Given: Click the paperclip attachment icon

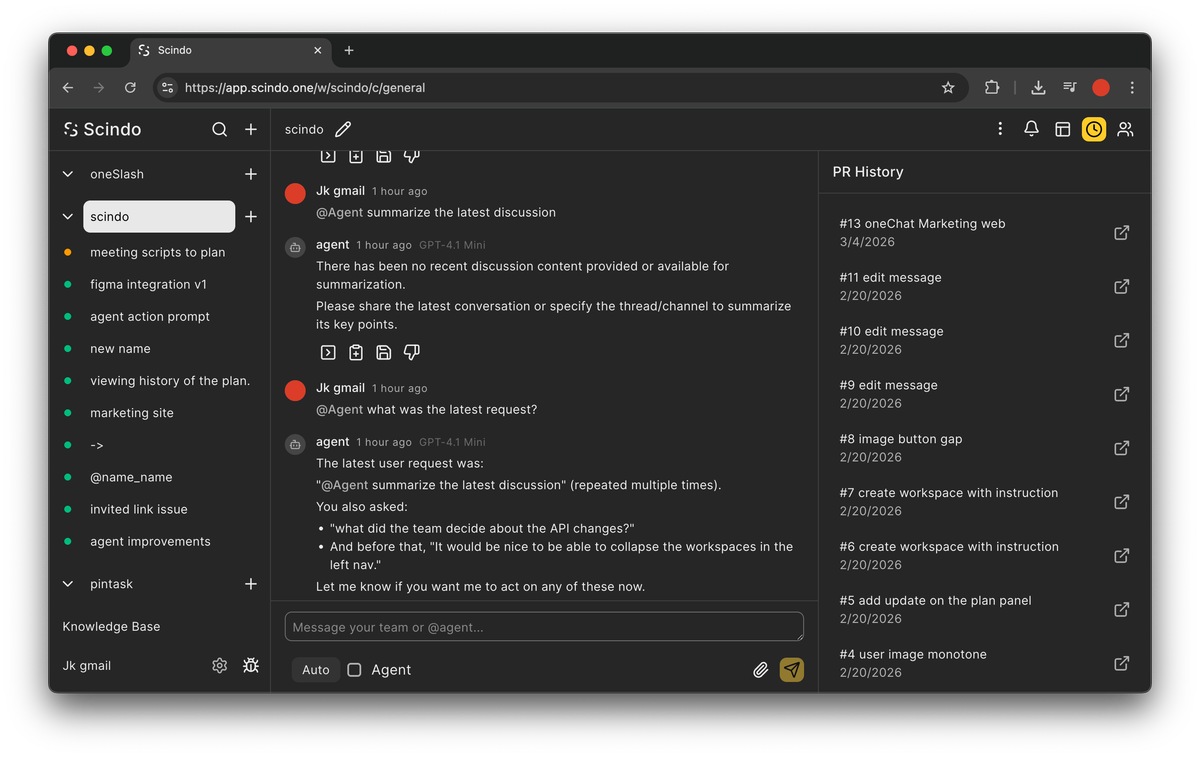Looking at the screenshot, I should [x=760, y=670].
